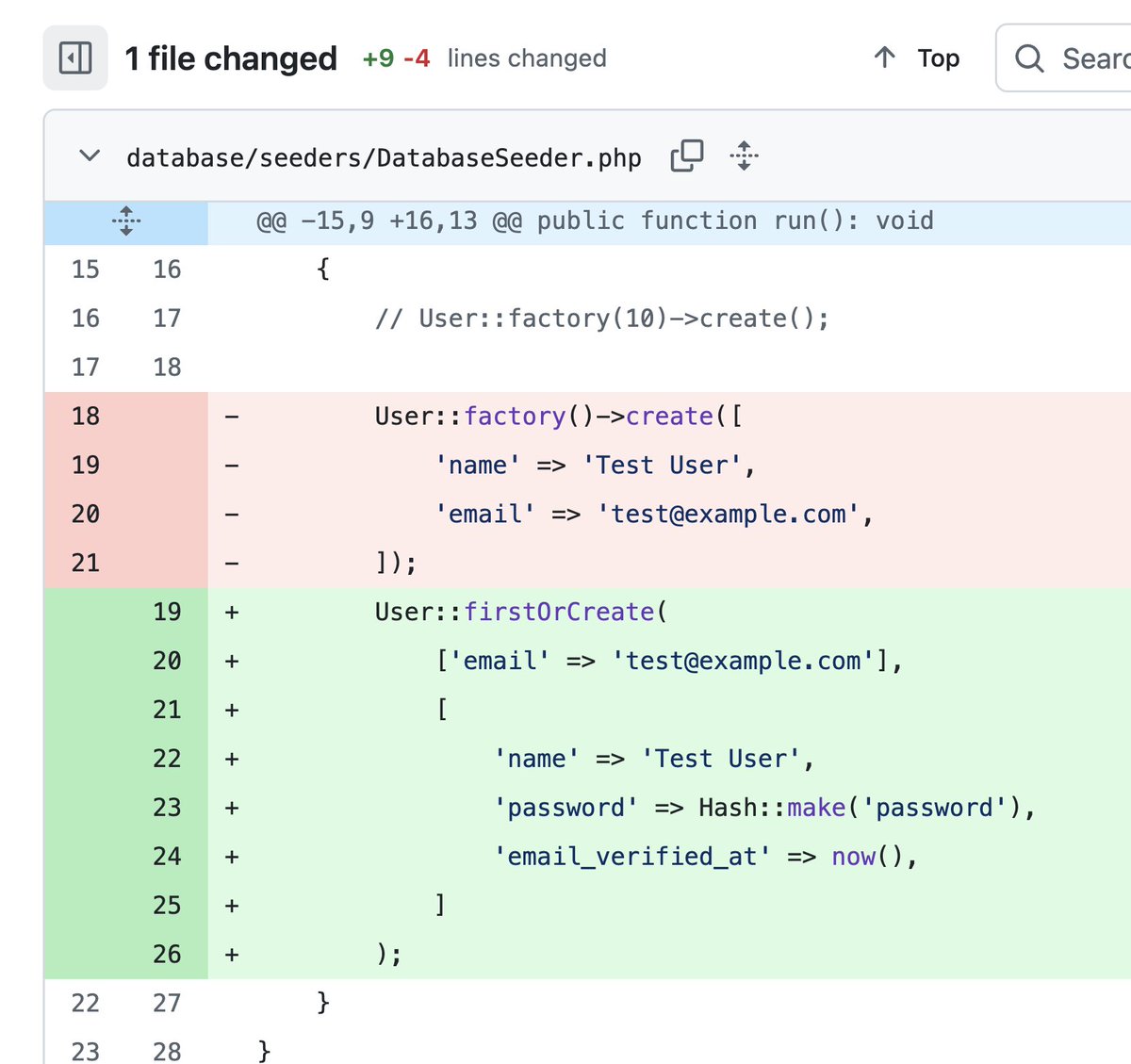
Task: Toggle the file tree sidebar icon
Action: 75,58
